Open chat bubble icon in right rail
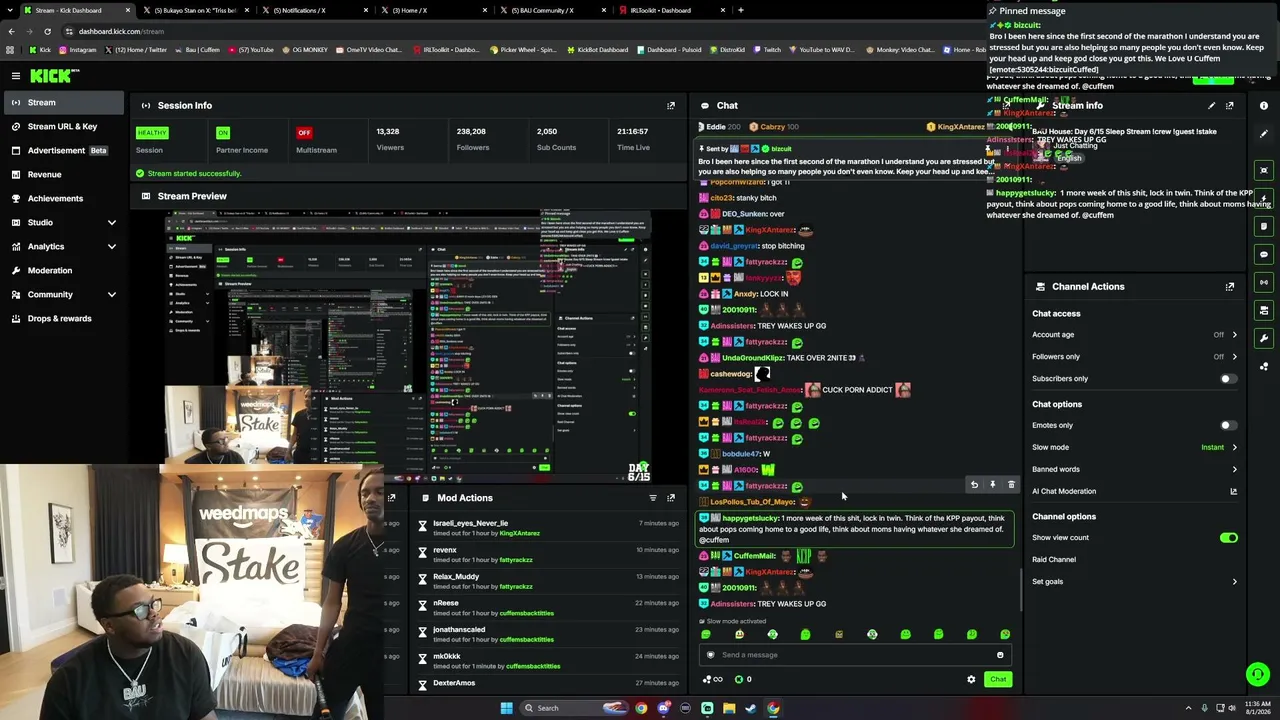1280x720 pixels. tap(1264, 254)
